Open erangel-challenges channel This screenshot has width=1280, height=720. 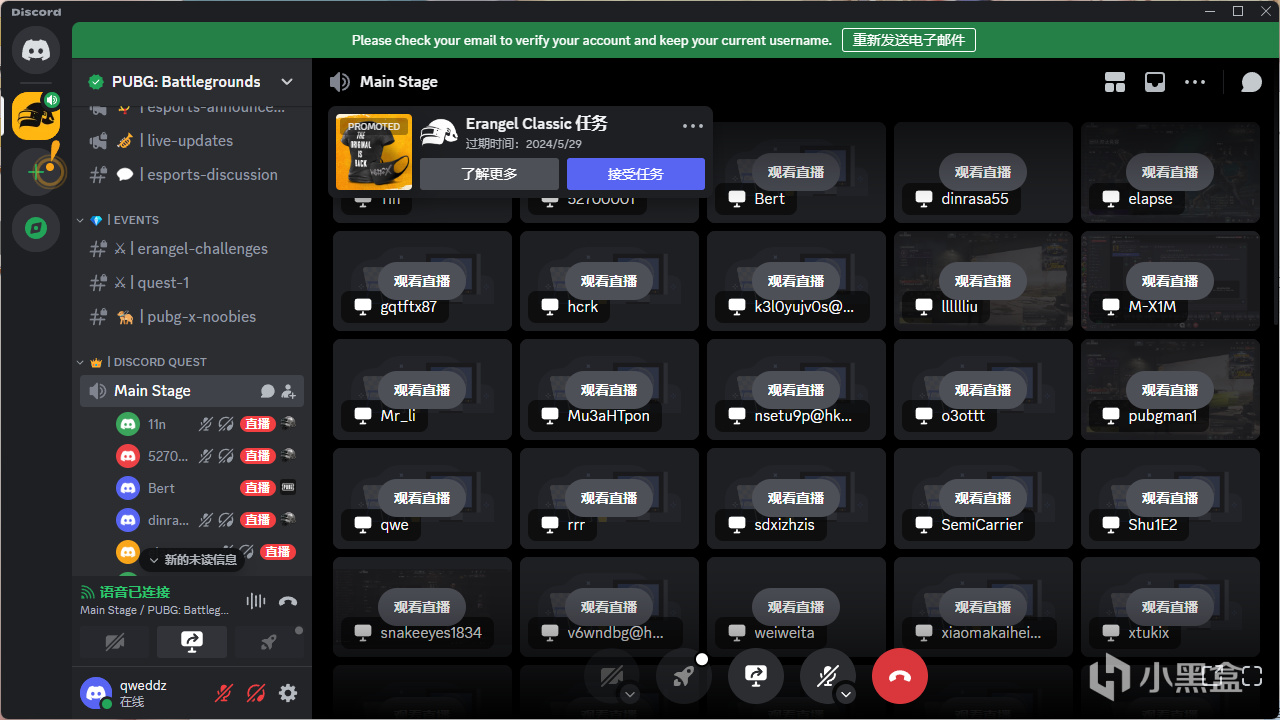[x=192, y=249]
